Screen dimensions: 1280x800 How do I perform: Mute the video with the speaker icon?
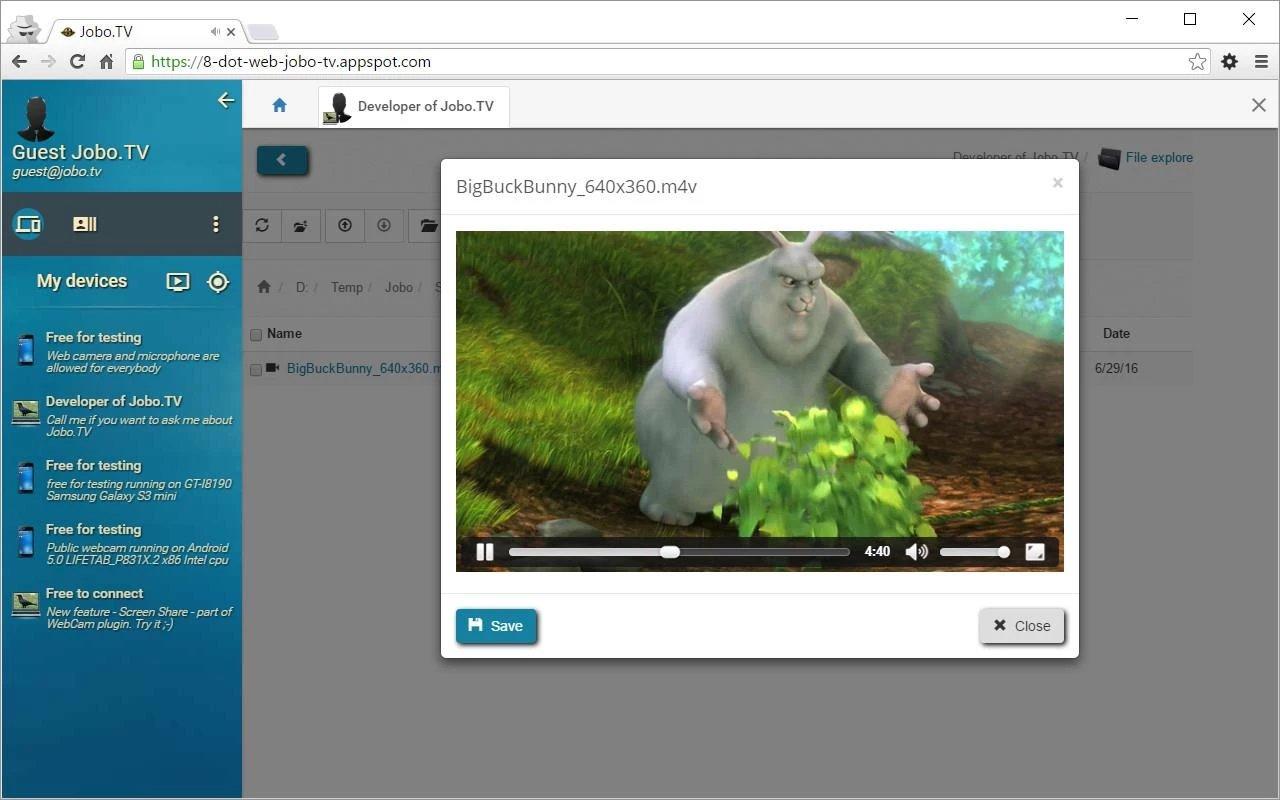tap(916, 551)
